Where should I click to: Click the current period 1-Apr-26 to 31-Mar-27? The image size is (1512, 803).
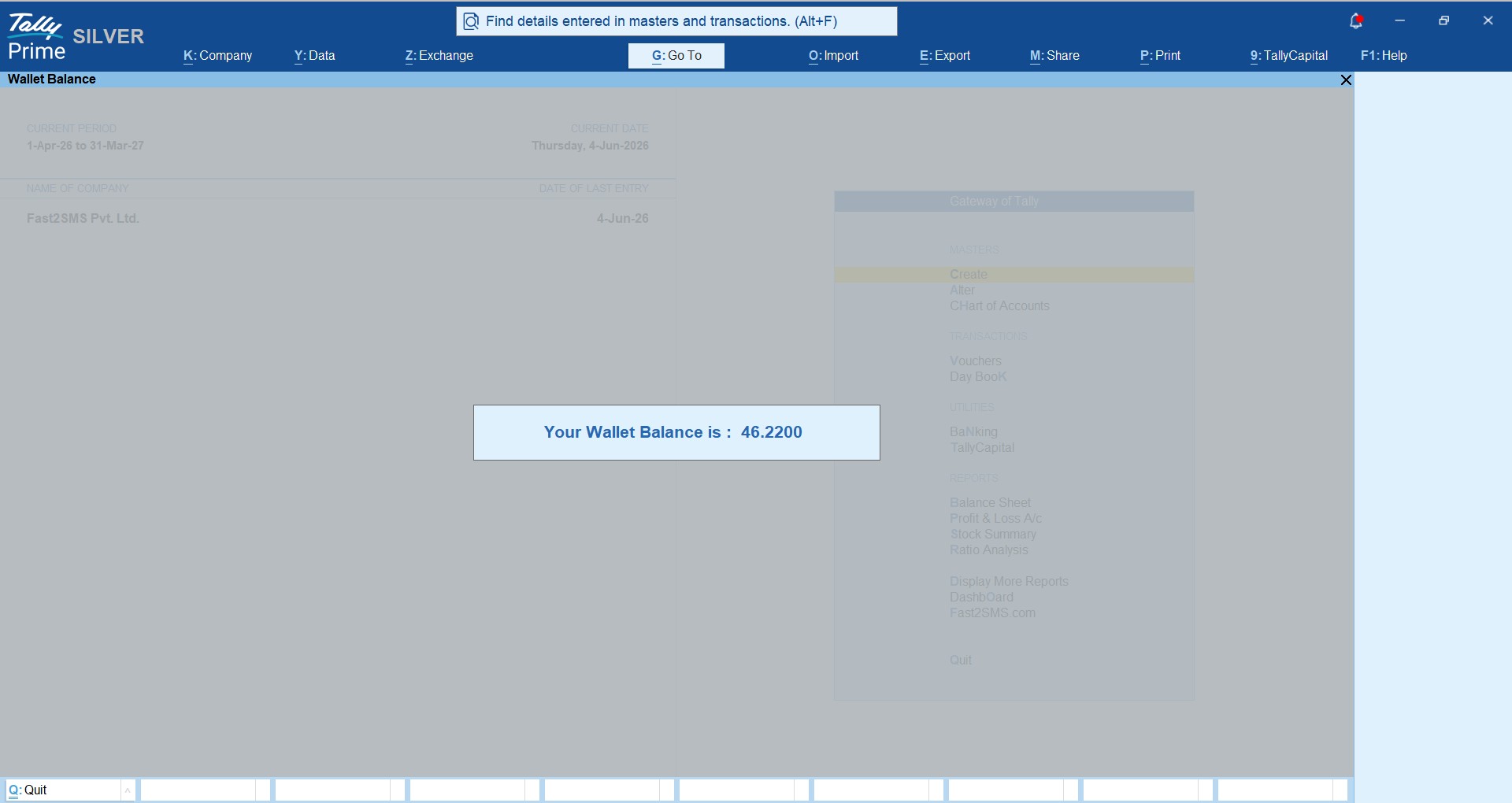coord(85,146)
